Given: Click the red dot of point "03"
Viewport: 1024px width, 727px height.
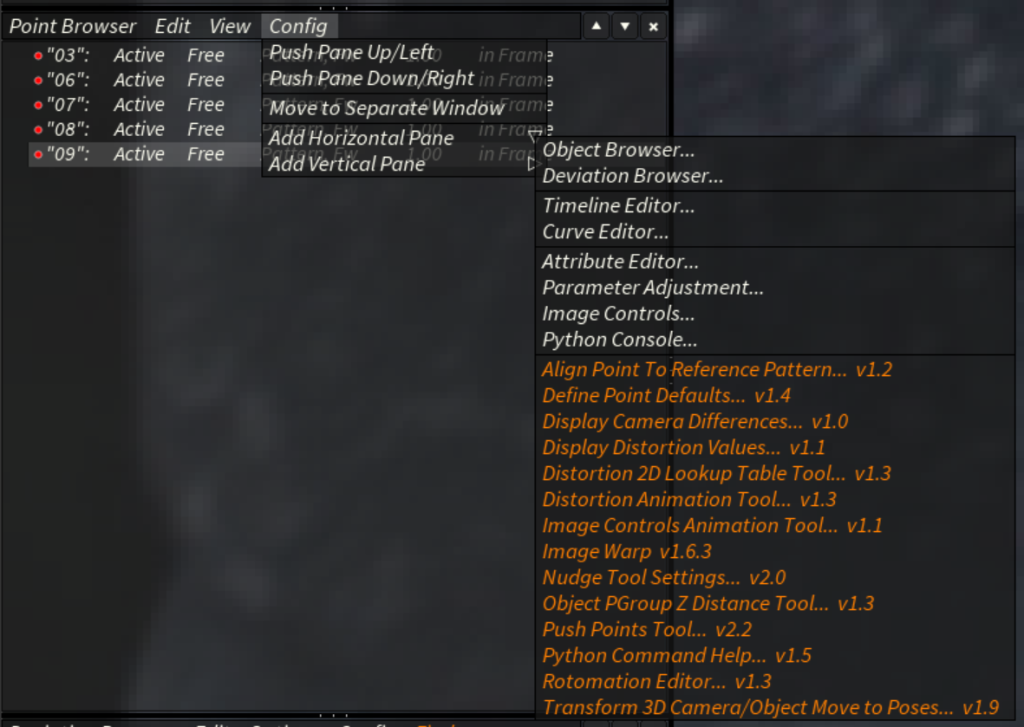Looking at the screenshot, I should point(38,56).
